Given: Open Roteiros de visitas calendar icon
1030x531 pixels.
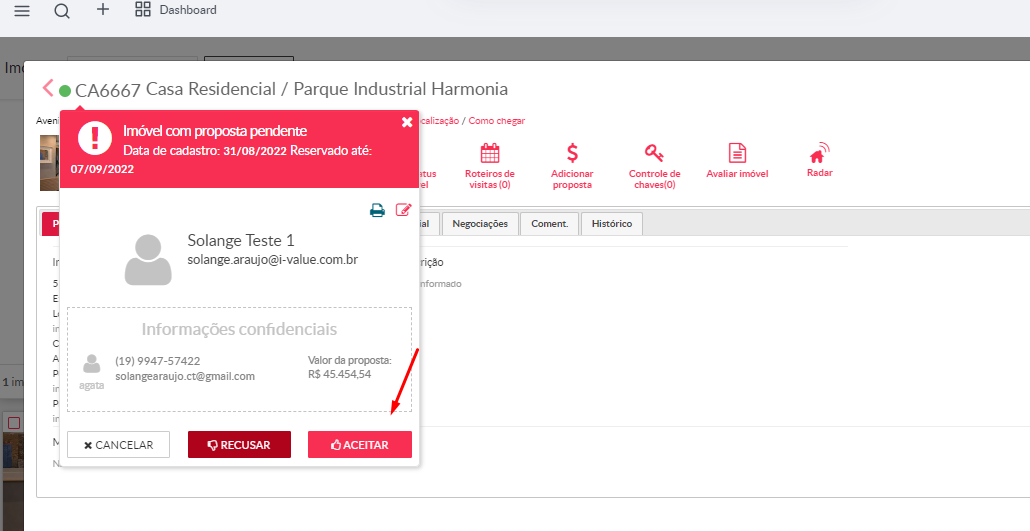Looking at the screenshot, I should (489, 154).
